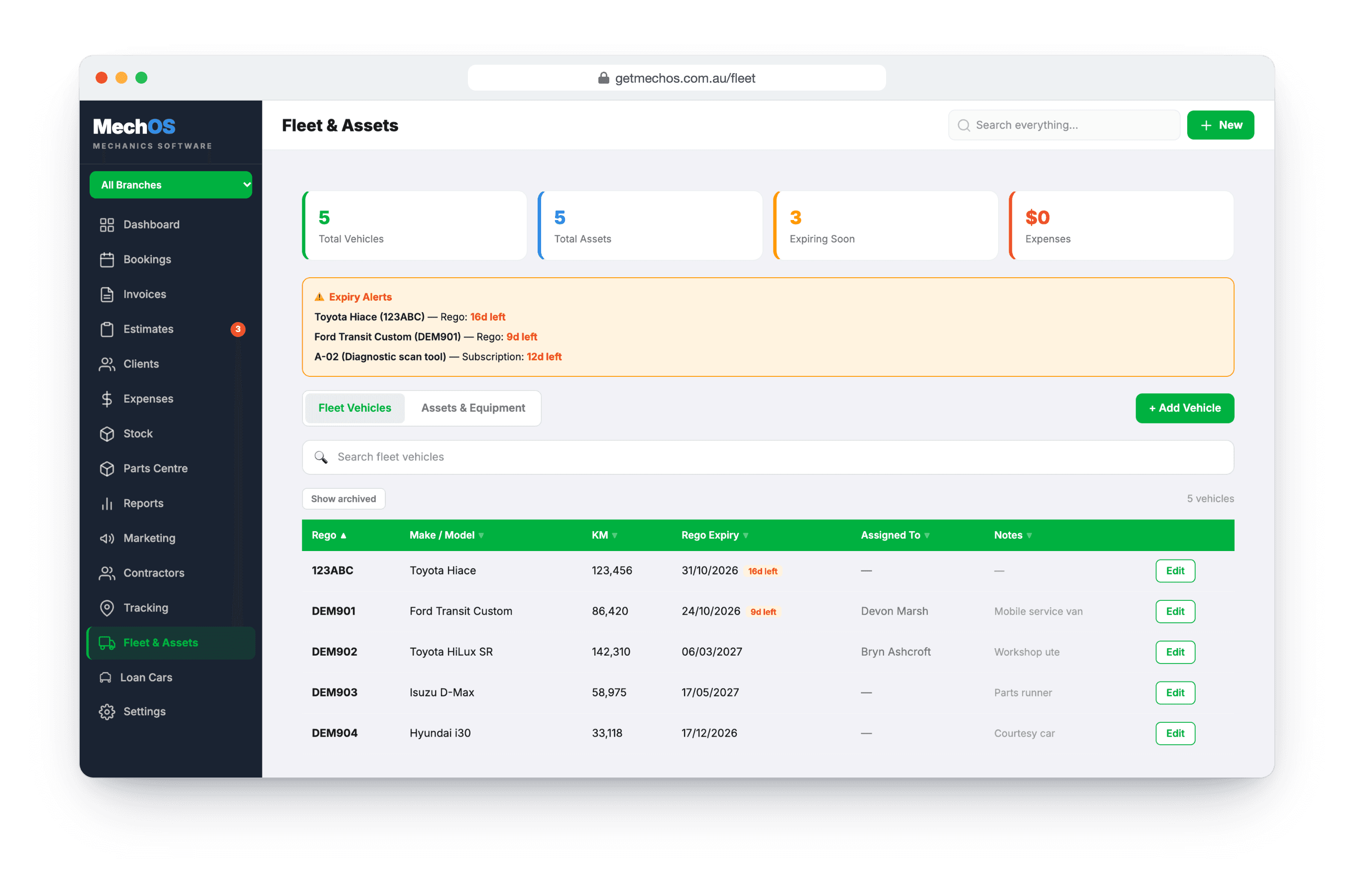Sort table by Rego column
The width and height of the screenshot is (1354, 896).
pos(329,536)
